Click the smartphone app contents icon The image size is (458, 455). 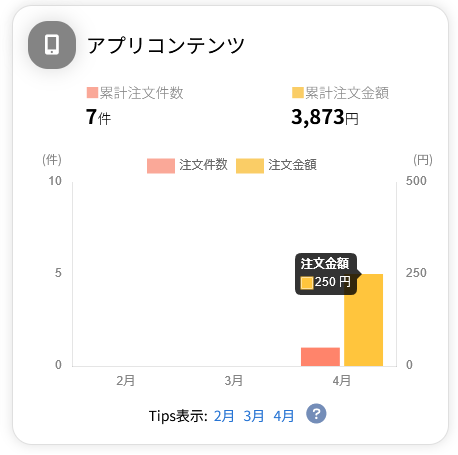(52, 45)
